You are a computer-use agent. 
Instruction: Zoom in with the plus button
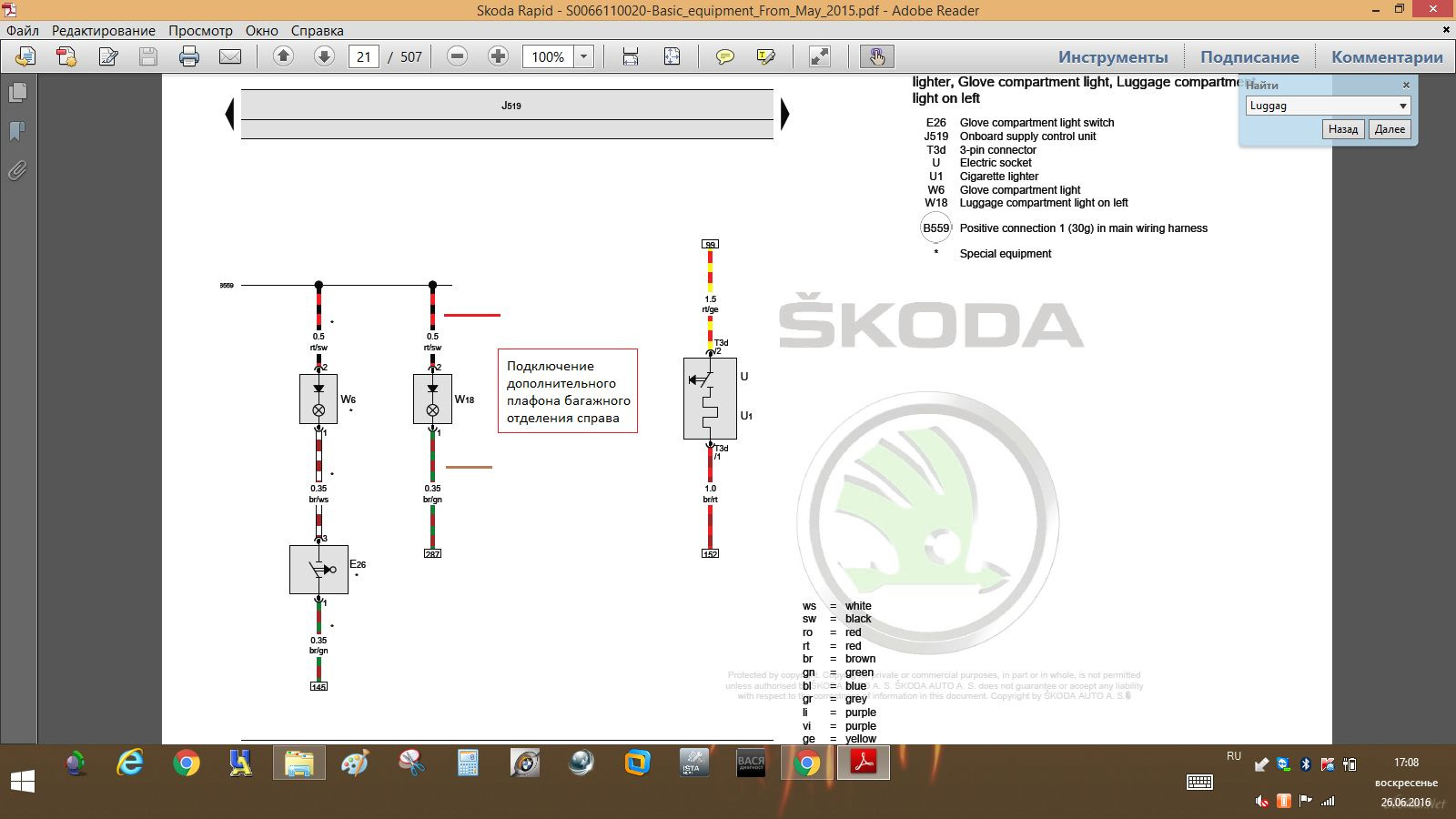pos(498,56)
